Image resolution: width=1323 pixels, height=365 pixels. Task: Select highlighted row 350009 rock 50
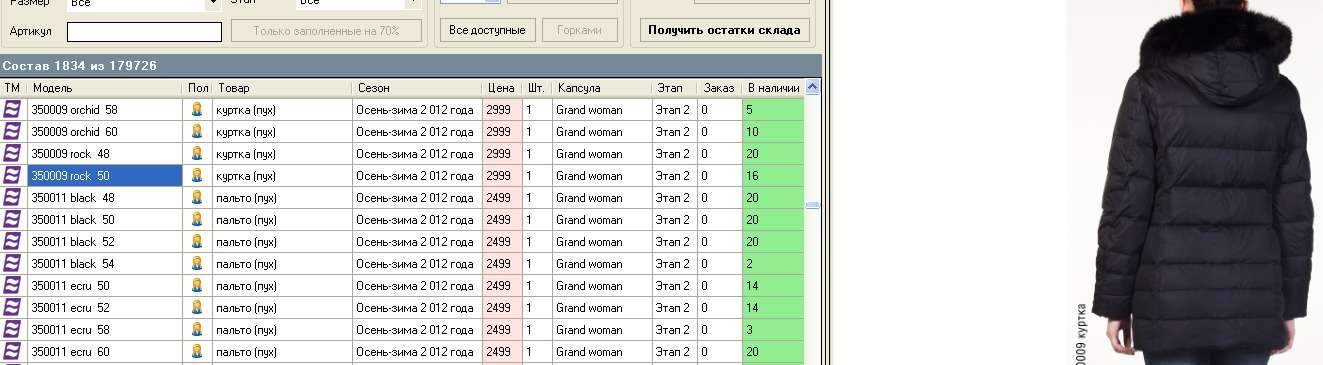click(105, 175)
